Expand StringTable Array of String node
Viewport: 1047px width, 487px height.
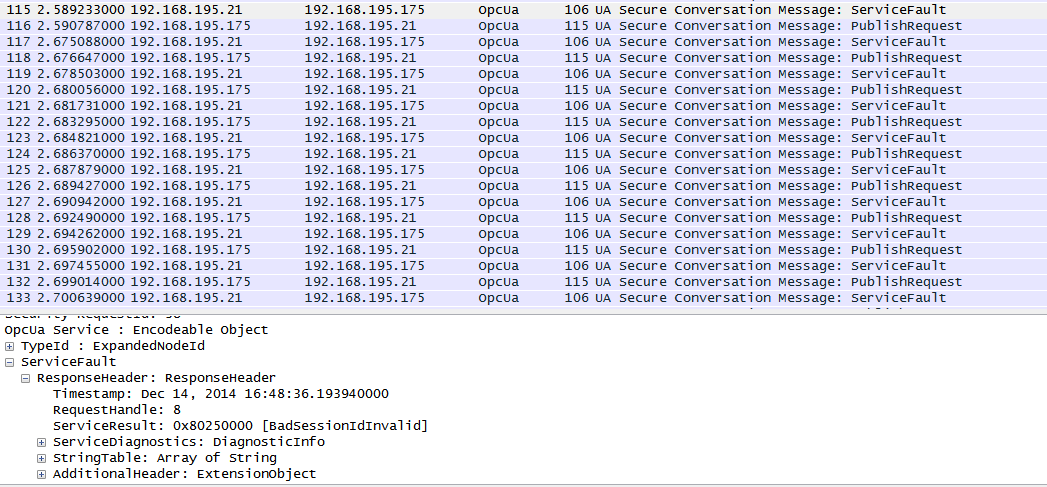(x=42, y=458)
